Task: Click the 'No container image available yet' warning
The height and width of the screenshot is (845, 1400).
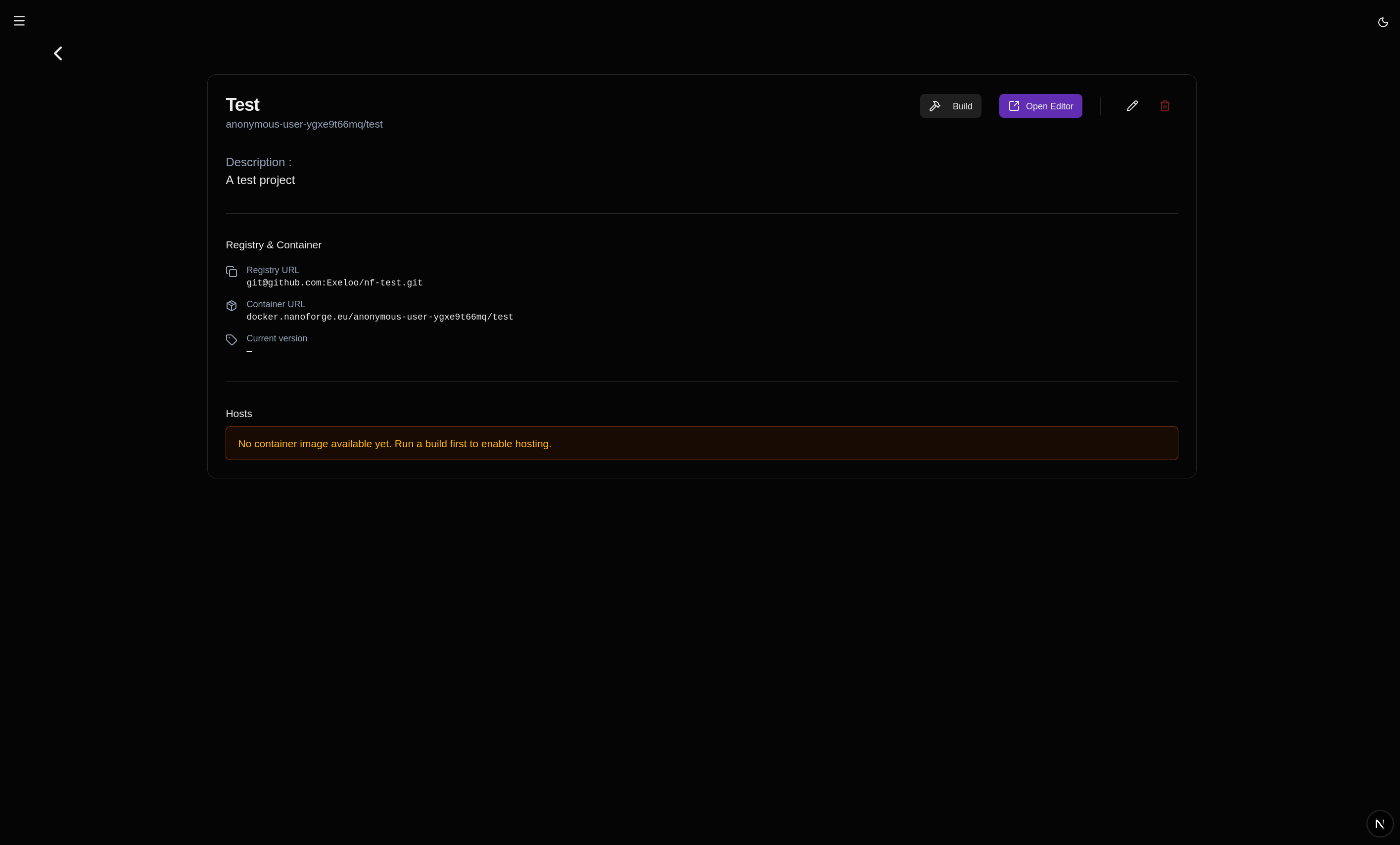Action: 701,443
